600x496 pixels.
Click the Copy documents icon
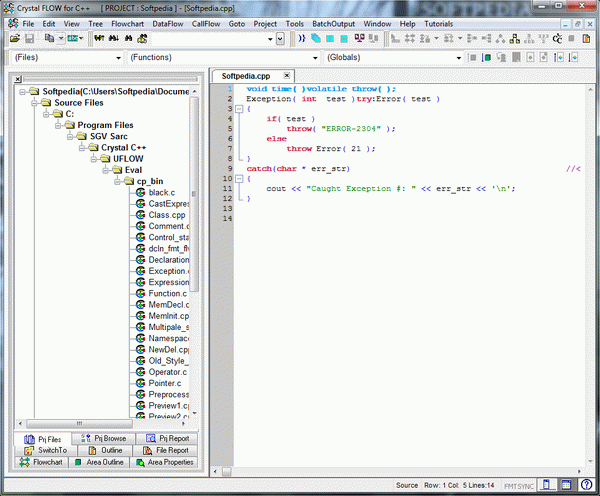(x=49, y=38)
